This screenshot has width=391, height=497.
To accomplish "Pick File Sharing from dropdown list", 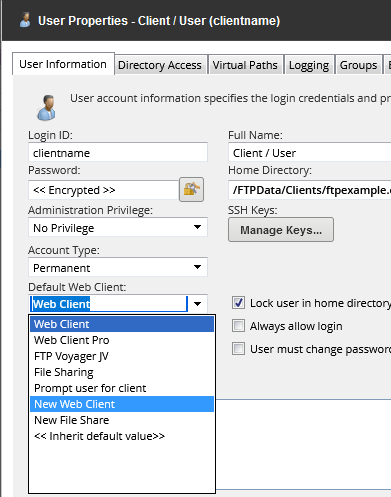I will click(122, 372).
